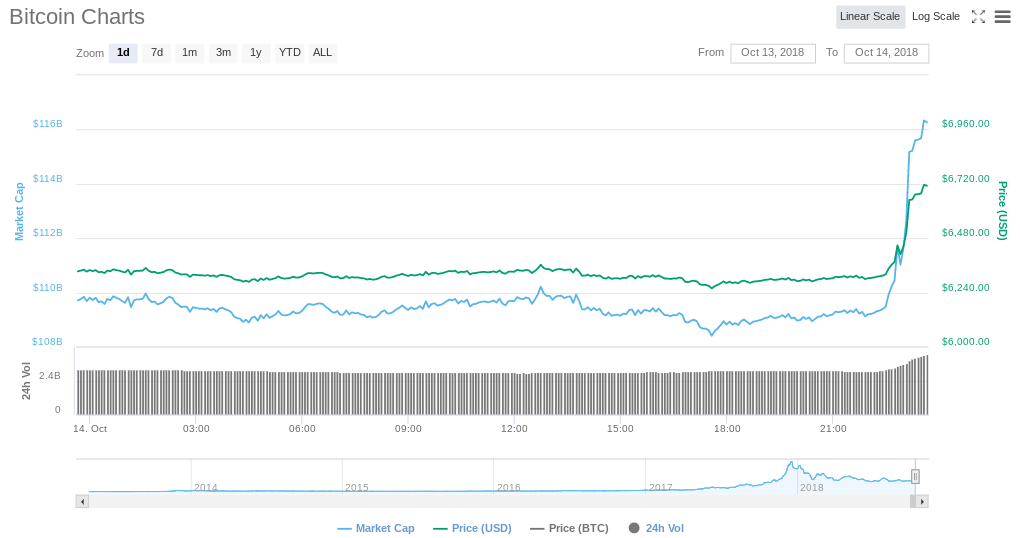This screenshot has width=1020, height=538.
Task: Click the 06:00 time axis label
Action: pyautogui.click(x=302, y=429)
